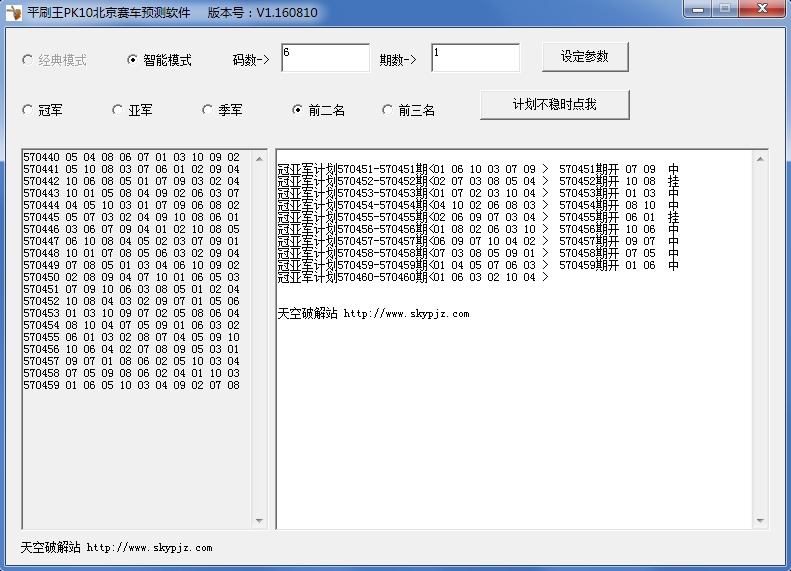
Task: Select draw row 570459 in left list
Action: [131, 385]
